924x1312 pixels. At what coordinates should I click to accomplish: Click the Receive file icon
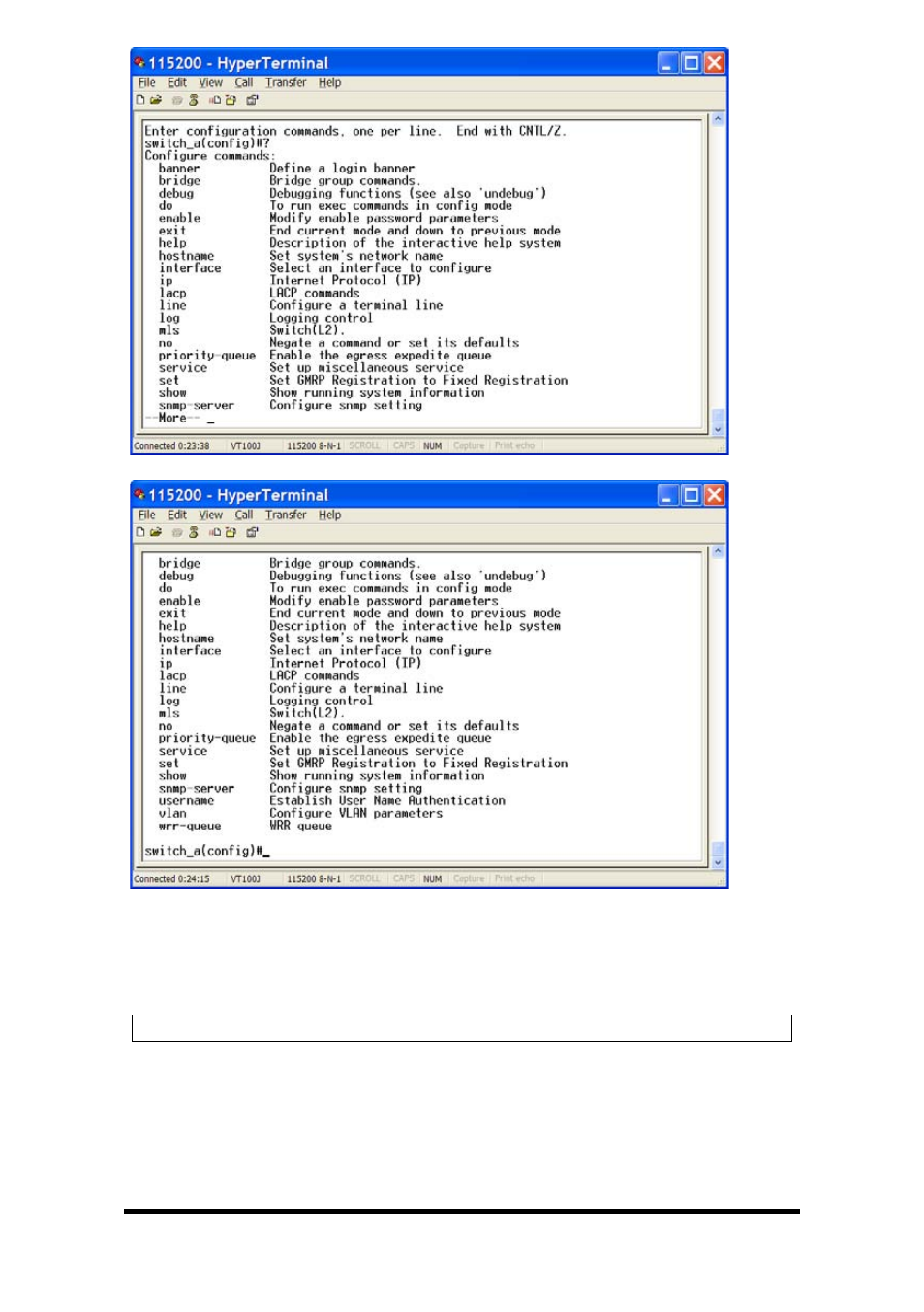[x=229, y=98]
